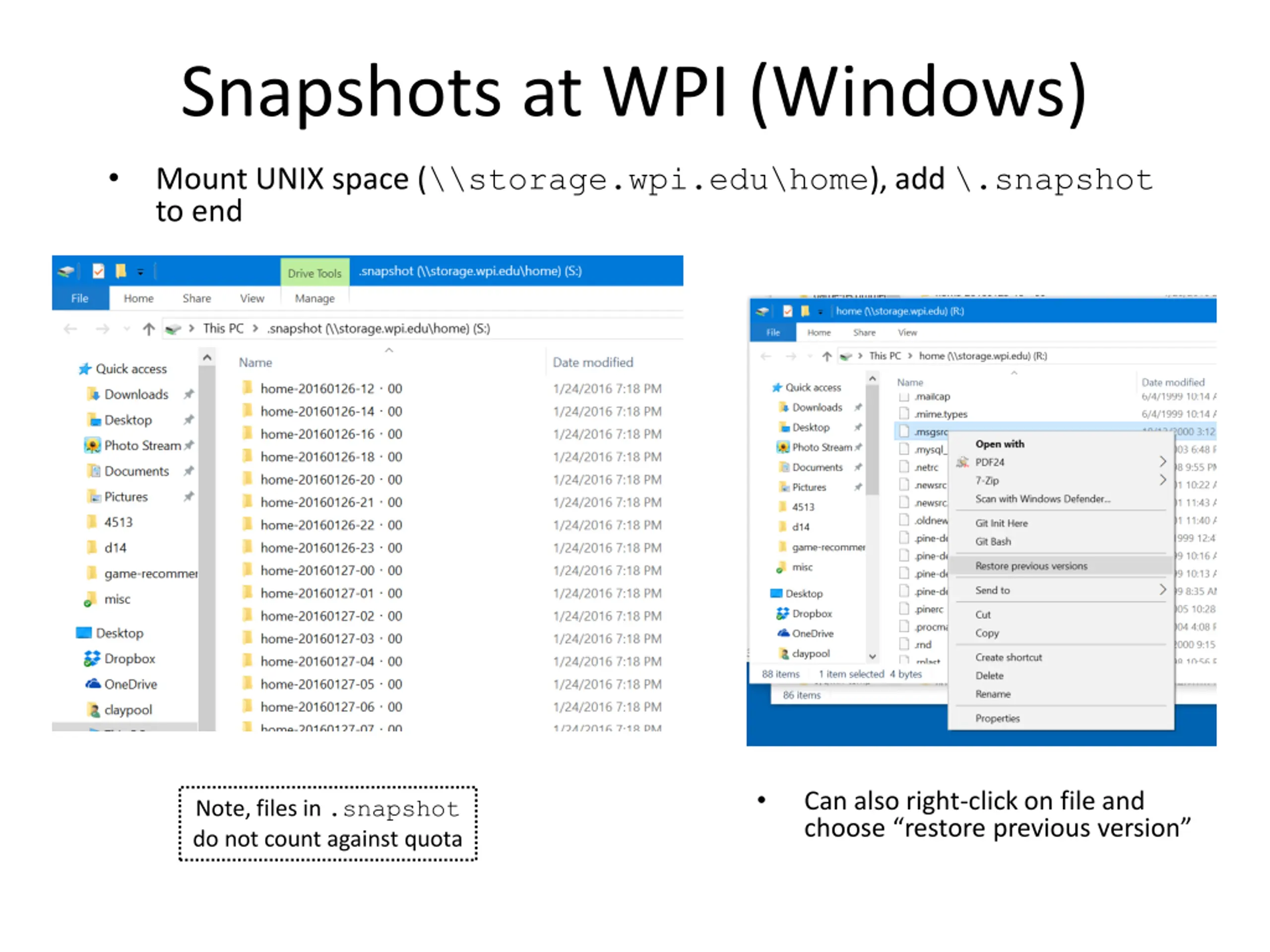This screenshot has height=952, width=1270.
Task: Click This PC in the .snapshot address bar
Action: tap(223, 329)
